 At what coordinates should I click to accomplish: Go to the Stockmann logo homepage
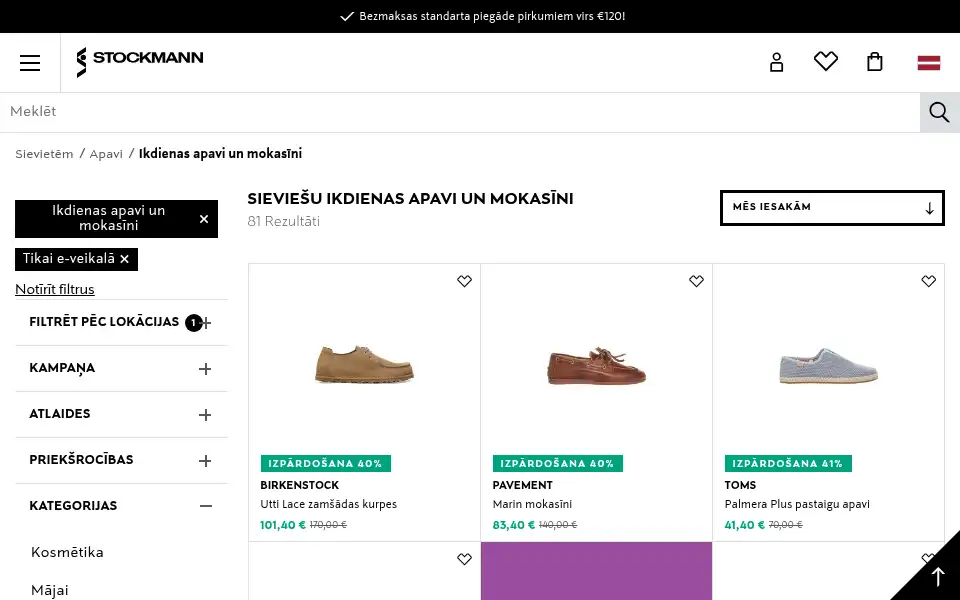pyautogui.click(x=140, y=62)
